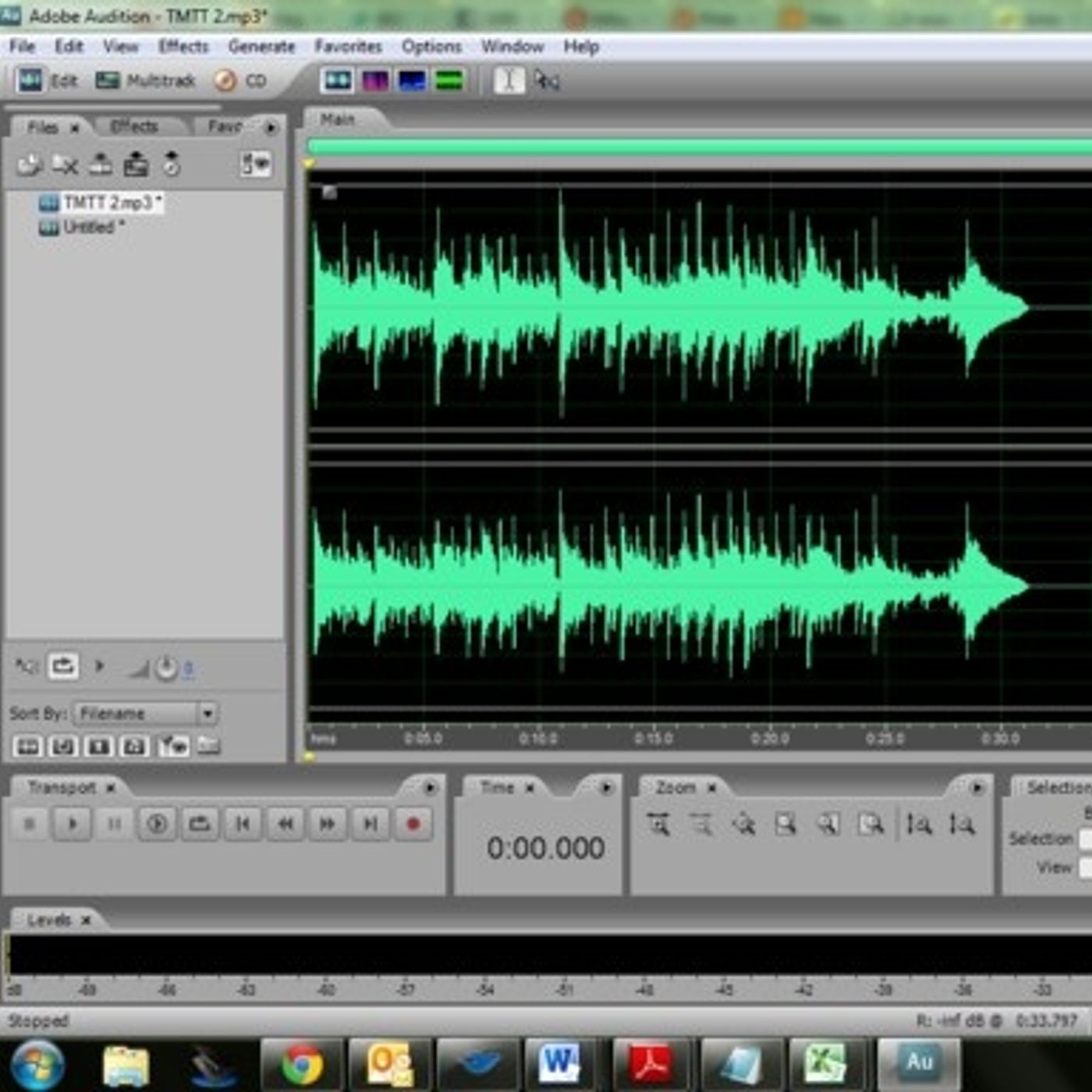Open Files panel group options menu
The width and height of the screenshot is (1092, 1092).
tap(271, 127)
